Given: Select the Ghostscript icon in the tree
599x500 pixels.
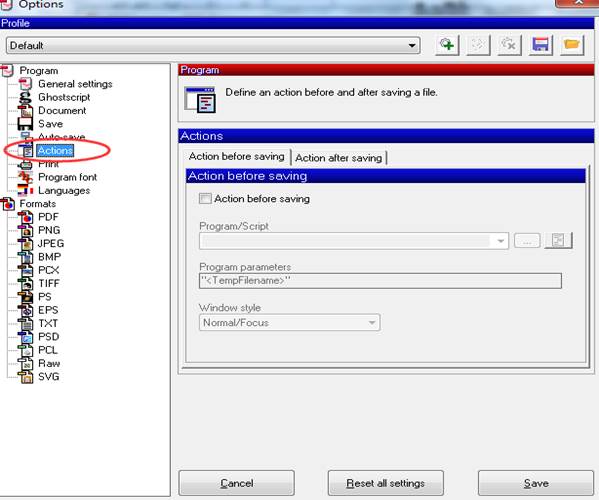Looking at the screenshot, I should [x=26, y=97].
